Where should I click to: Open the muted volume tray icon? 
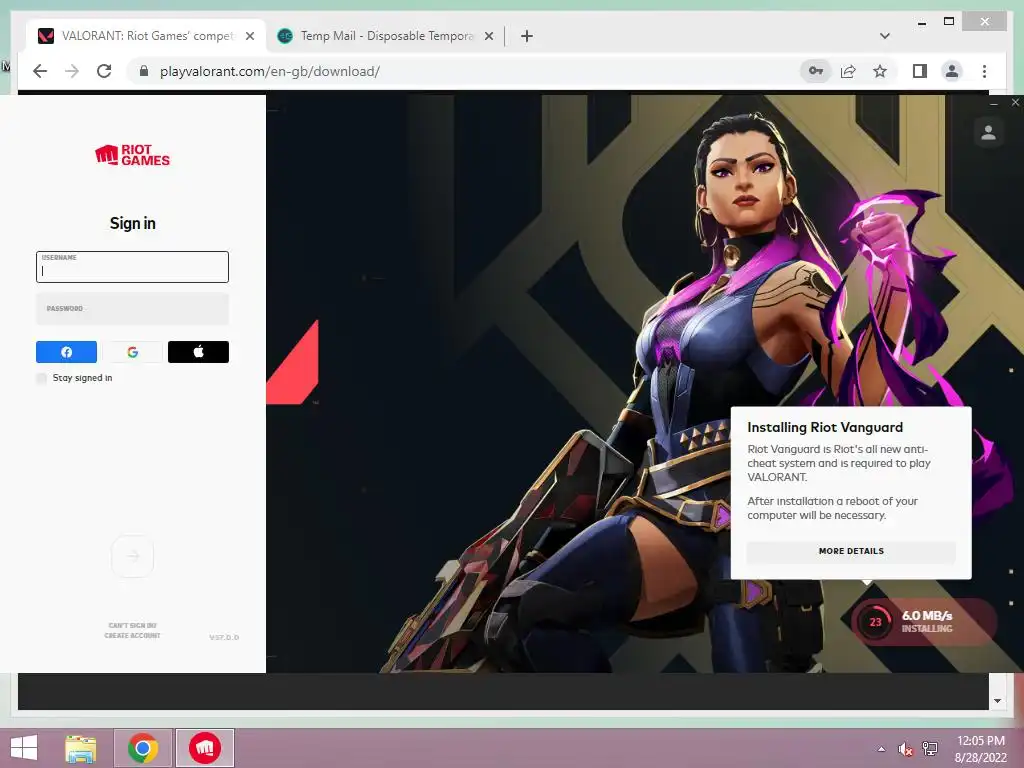tap(905, 749)
